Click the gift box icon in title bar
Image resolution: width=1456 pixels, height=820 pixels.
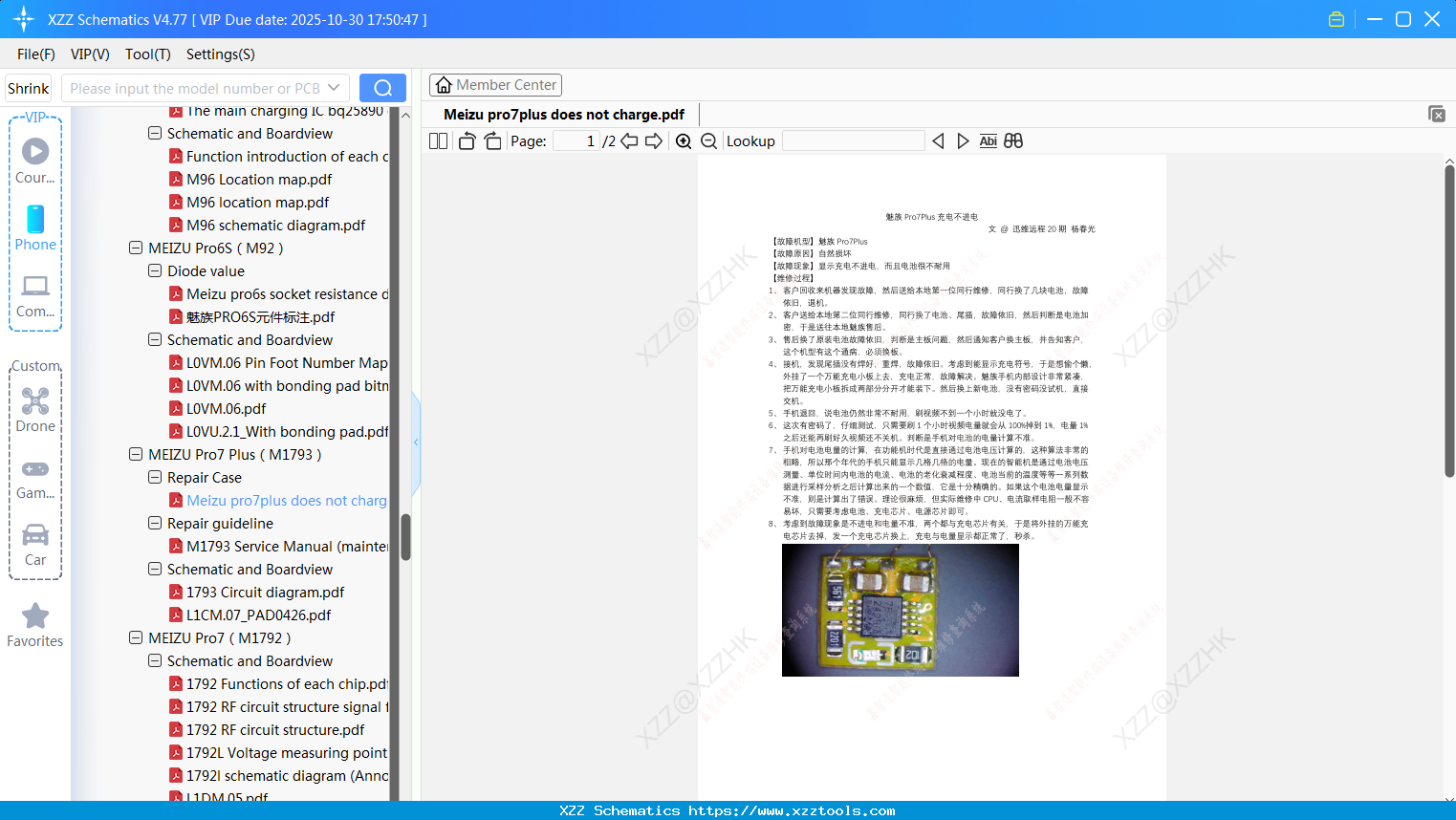pyautogui.click(x=1336, y=19)
